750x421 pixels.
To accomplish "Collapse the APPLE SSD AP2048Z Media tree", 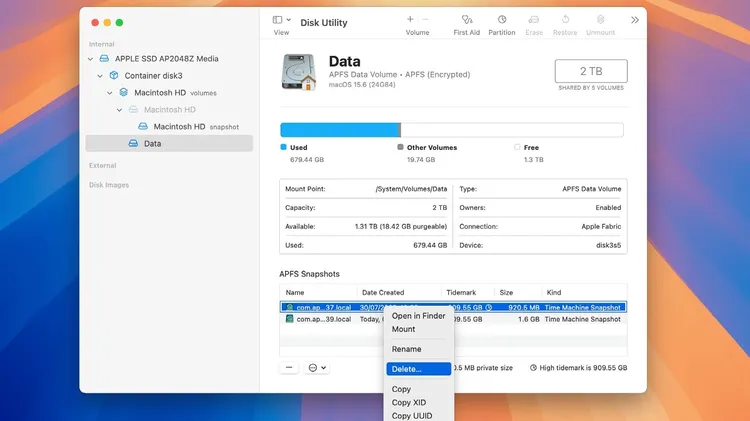I will coord(90,59).
